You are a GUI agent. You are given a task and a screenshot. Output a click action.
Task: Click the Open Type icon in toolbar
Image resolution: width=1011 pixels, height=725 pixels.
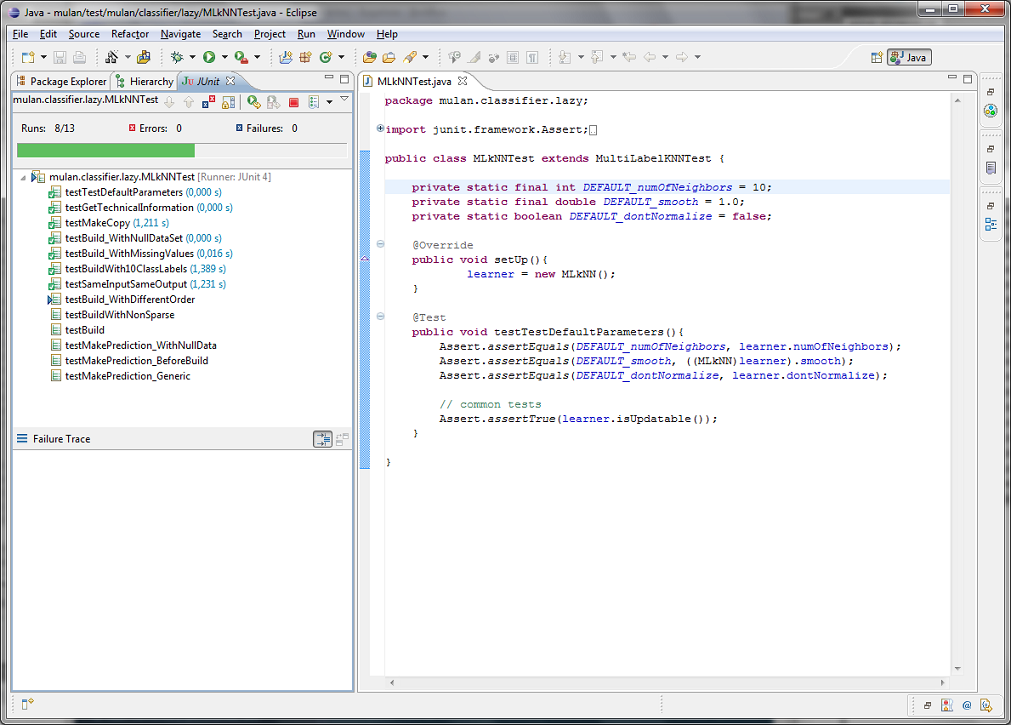370,58
